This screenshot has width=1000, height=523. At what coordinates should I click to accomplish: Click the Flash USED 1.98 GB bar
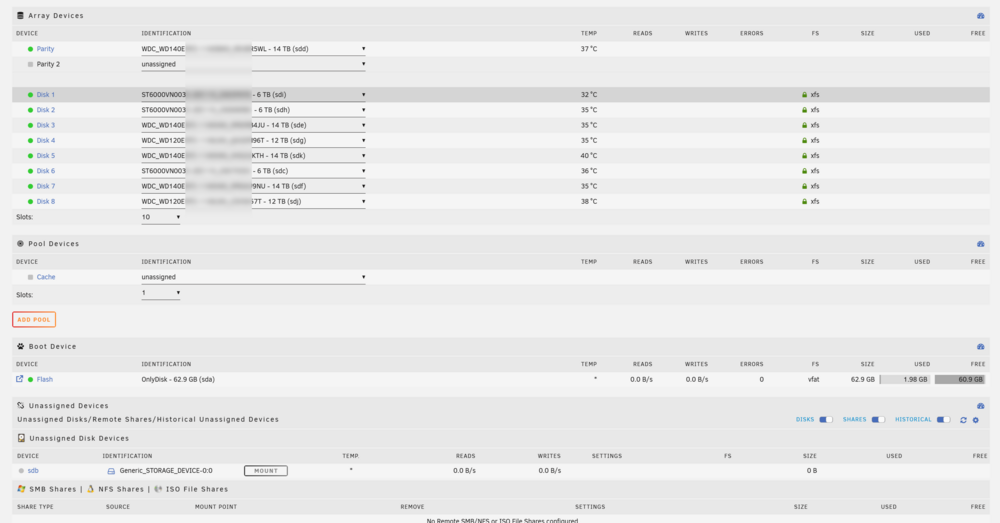coord(904,379)
